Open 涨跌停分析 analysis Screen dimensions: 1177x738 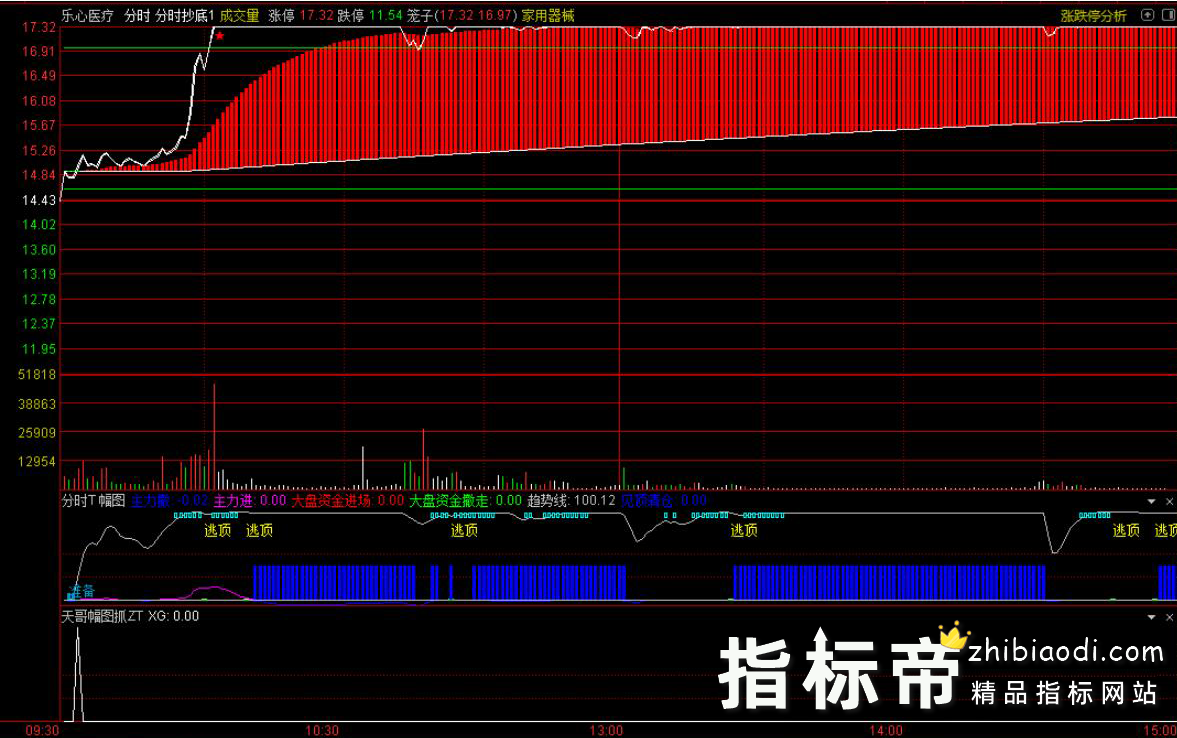(1093, 16)
